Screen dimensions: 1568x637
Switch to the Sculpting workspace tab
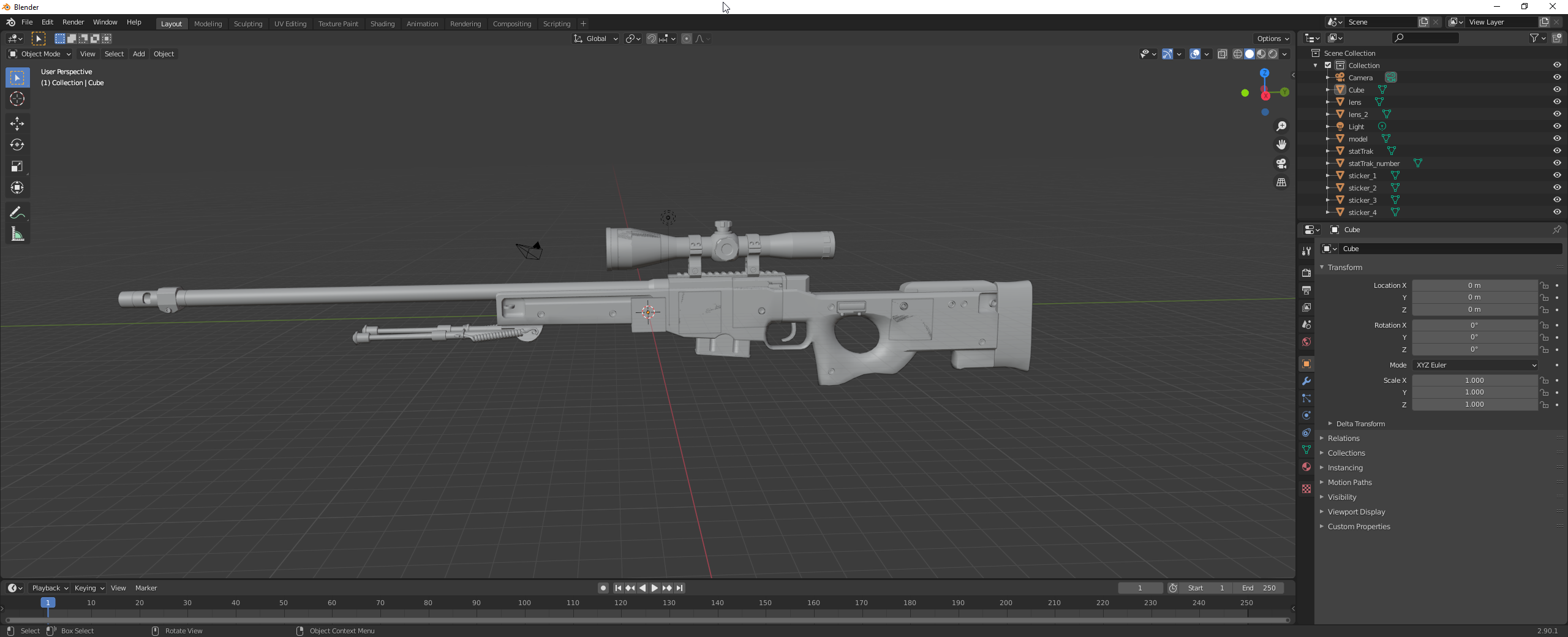coord(248,24)
